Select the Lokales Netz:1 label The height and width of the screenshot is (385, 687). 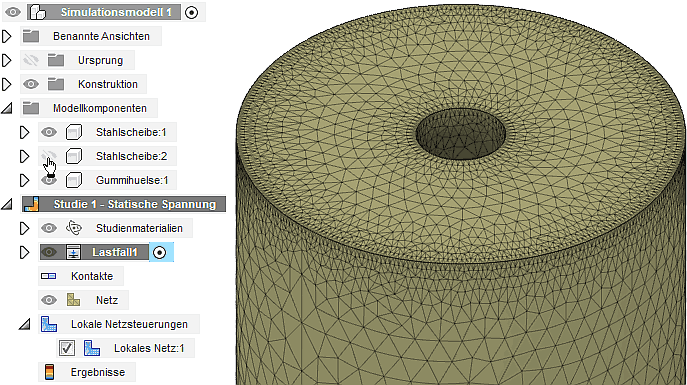click(149, 348)
